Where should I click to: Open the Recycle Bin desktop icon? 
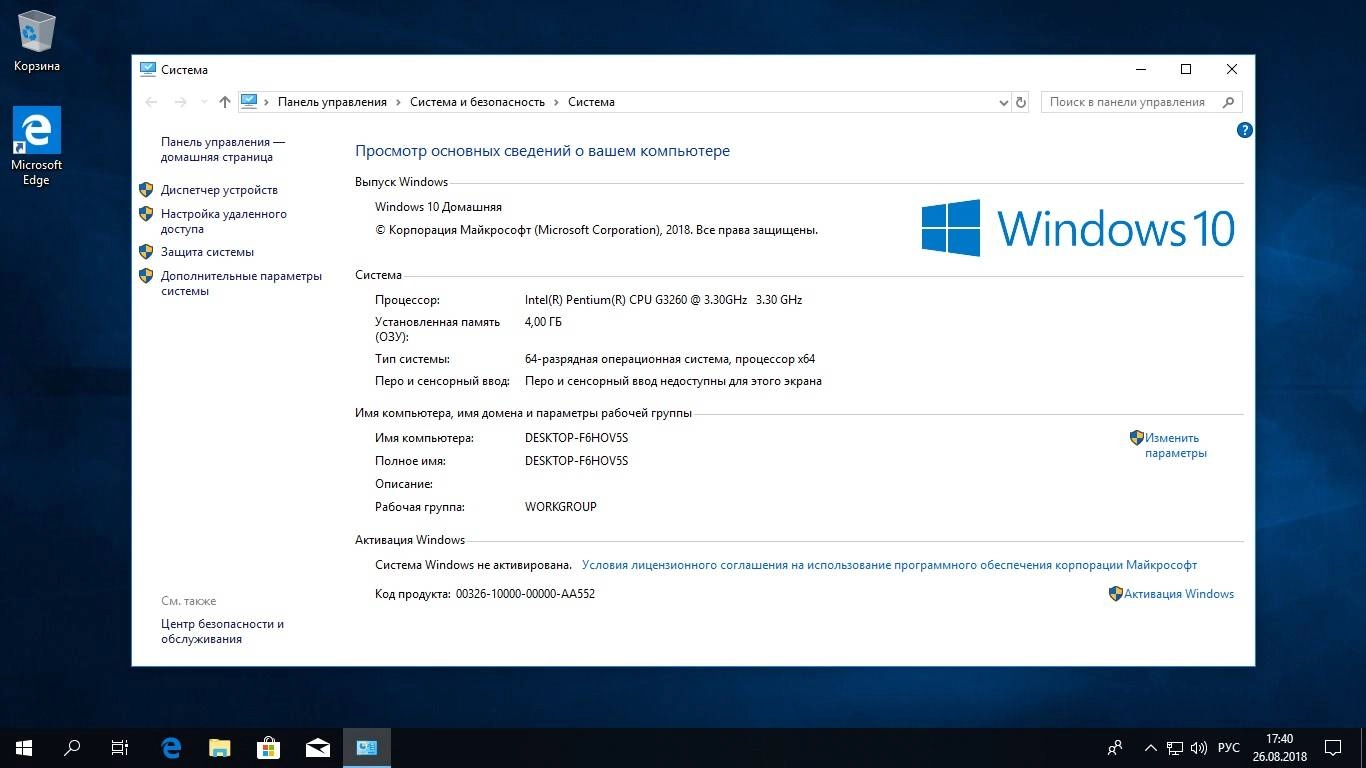coord(36,42)
